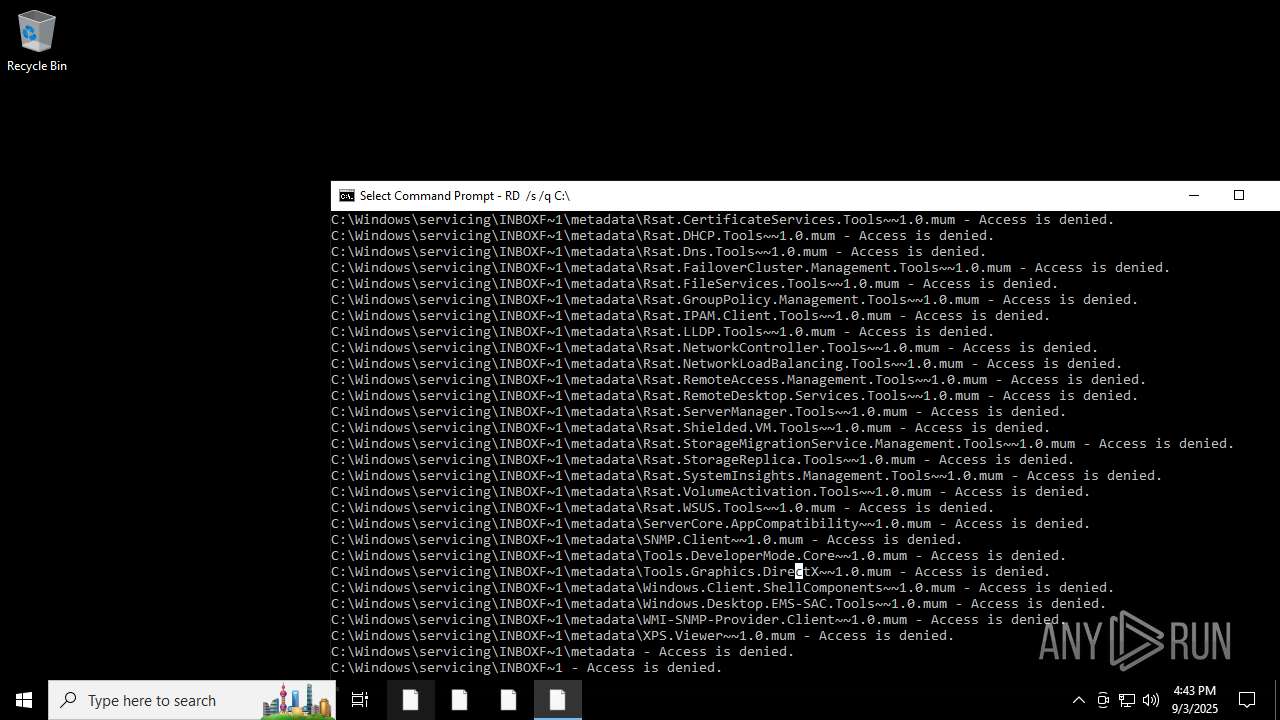Open the clock showing 4:43 PM
1280x720 pixels.
click(1195, 700)
